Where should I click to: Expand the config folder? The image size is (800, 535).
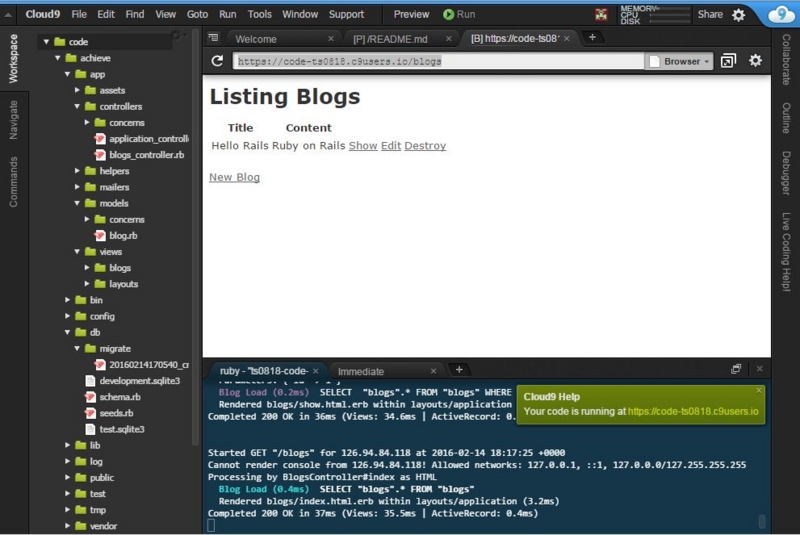tap(67, 316)
